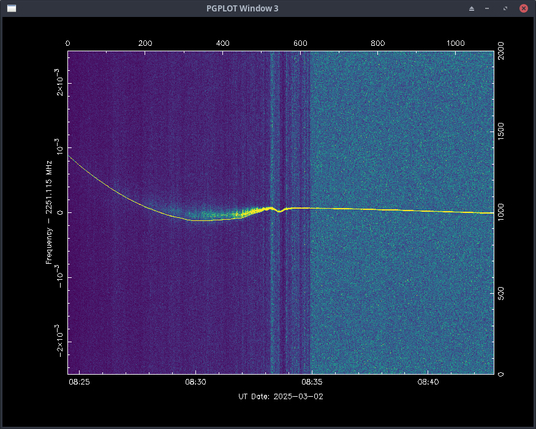
Task: Click the left axis label 10⁻³
Action: (59, 148)
